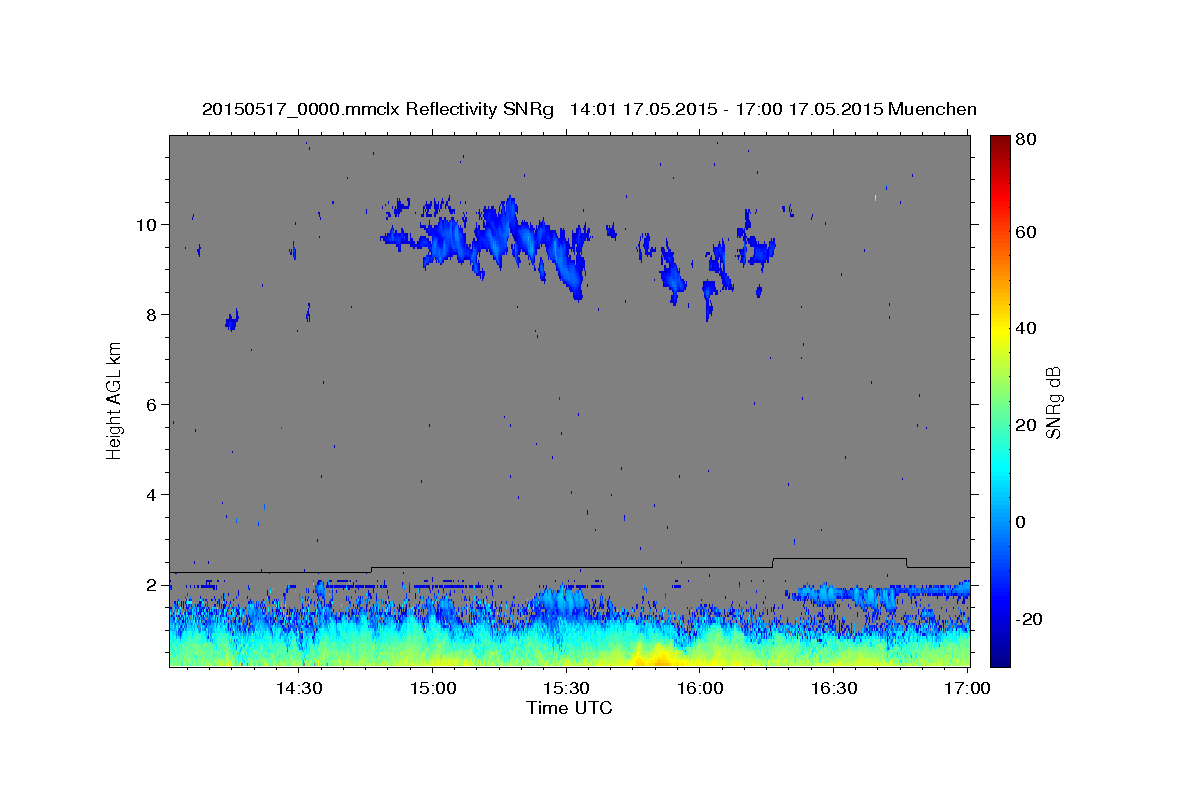Viewport: 1200px width, 800px height.
Task: Click the 'Height AGL km' axis label
Action: click(115, 401)
